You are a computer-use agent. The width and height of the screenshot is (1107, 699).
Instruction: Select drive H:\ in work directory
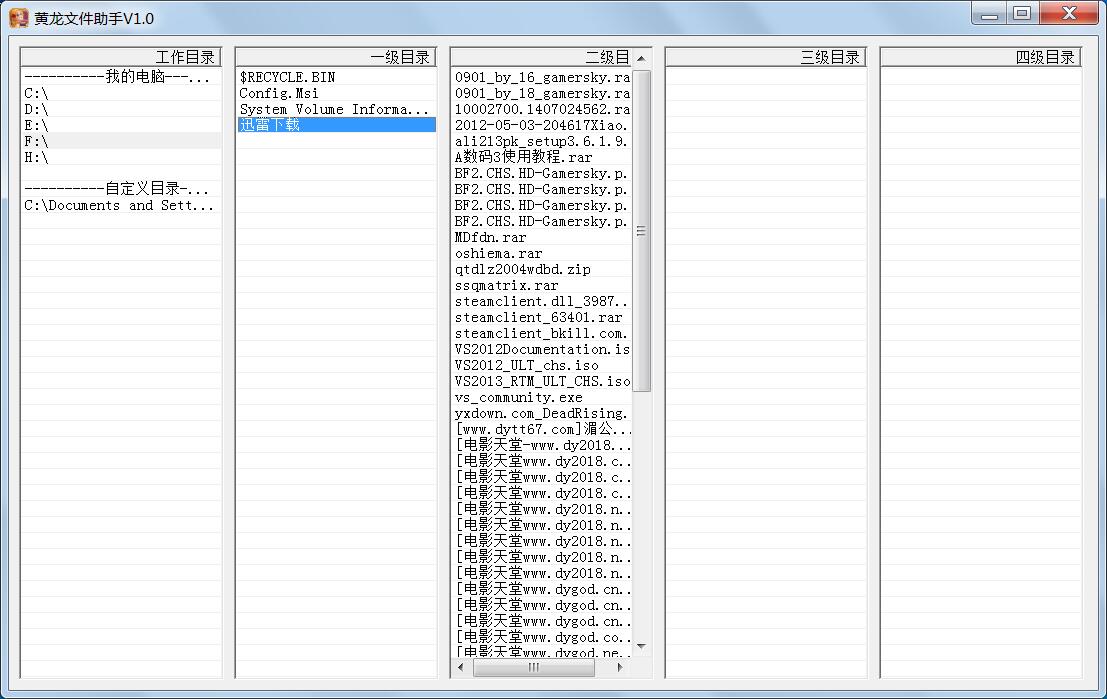coord(121,157)
